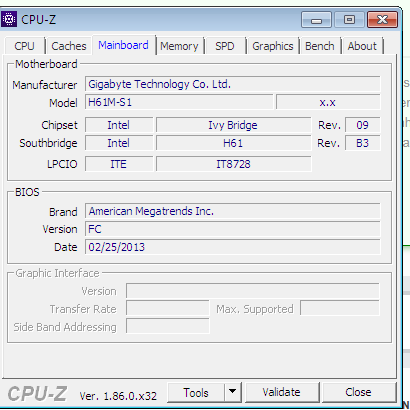Click the BIOS Brand American Megatrends Inc.
This screenshot has width=410, height=410.
233,211
